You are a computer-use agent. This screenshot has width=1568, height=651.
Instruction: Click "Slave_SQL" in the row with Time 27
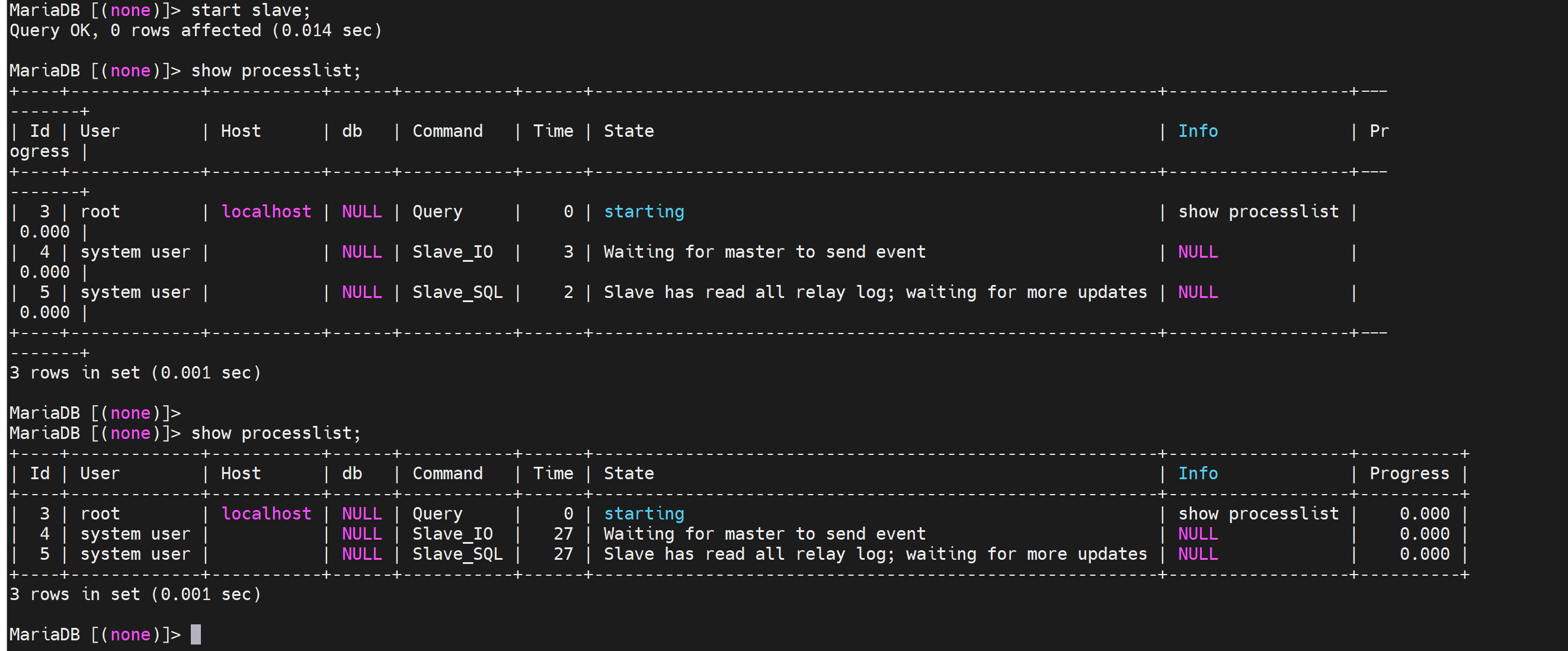pyautogui.click(x=457, y=554)
